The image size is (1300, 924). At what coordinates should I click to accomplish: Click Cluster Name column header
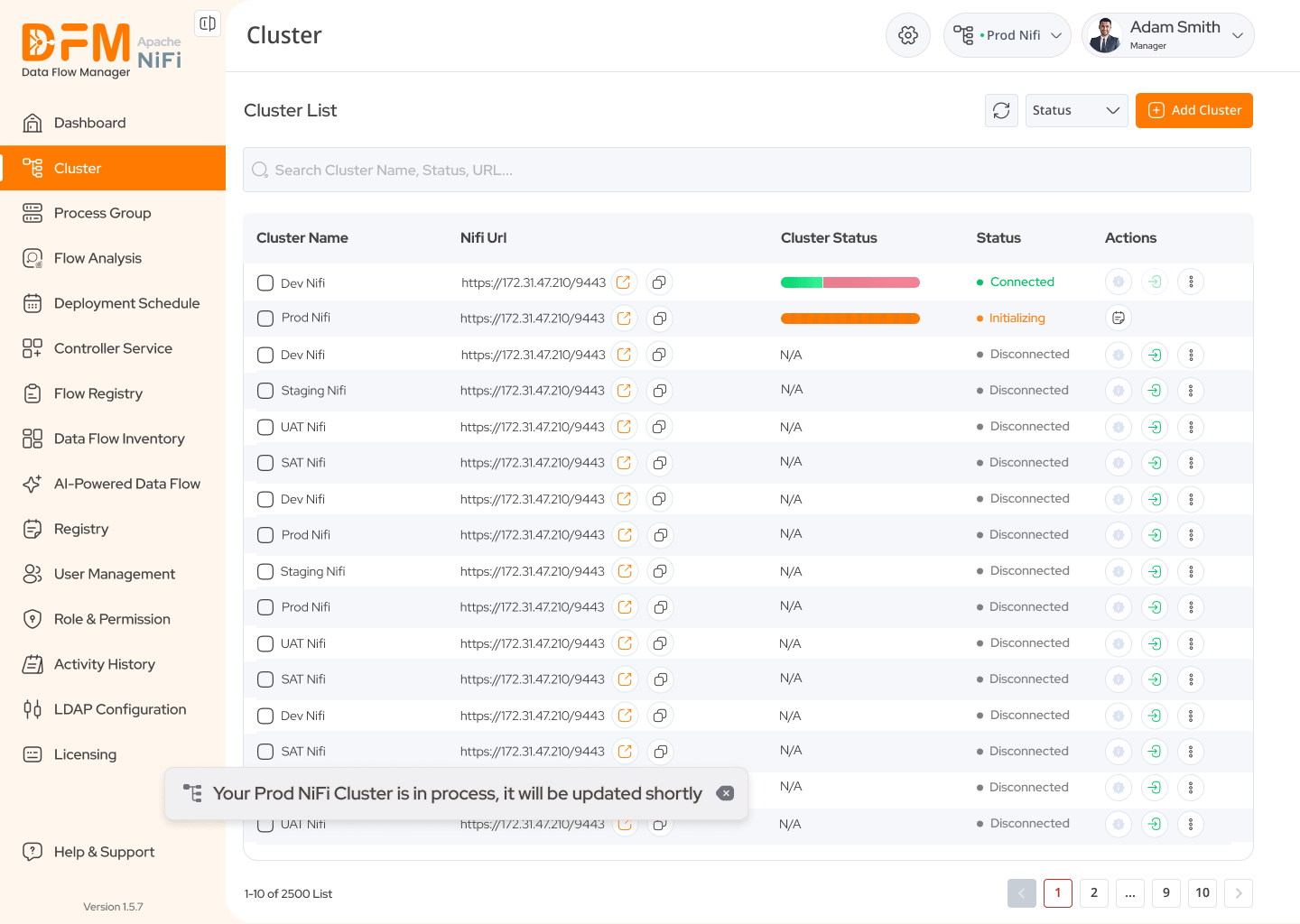[302, 238]
